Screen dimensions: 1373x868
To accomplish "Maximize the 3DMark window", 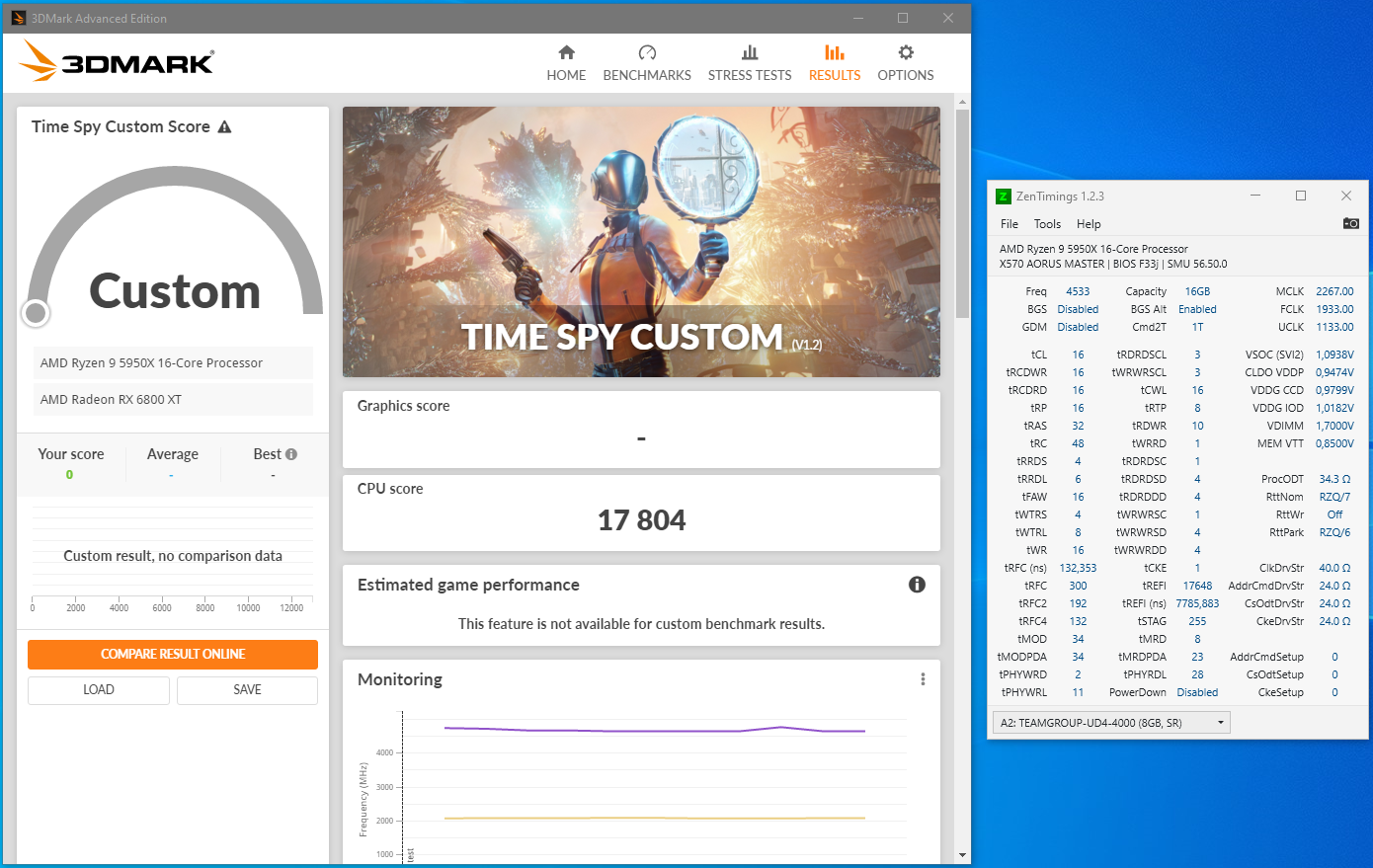I will [x=903, y=18].
